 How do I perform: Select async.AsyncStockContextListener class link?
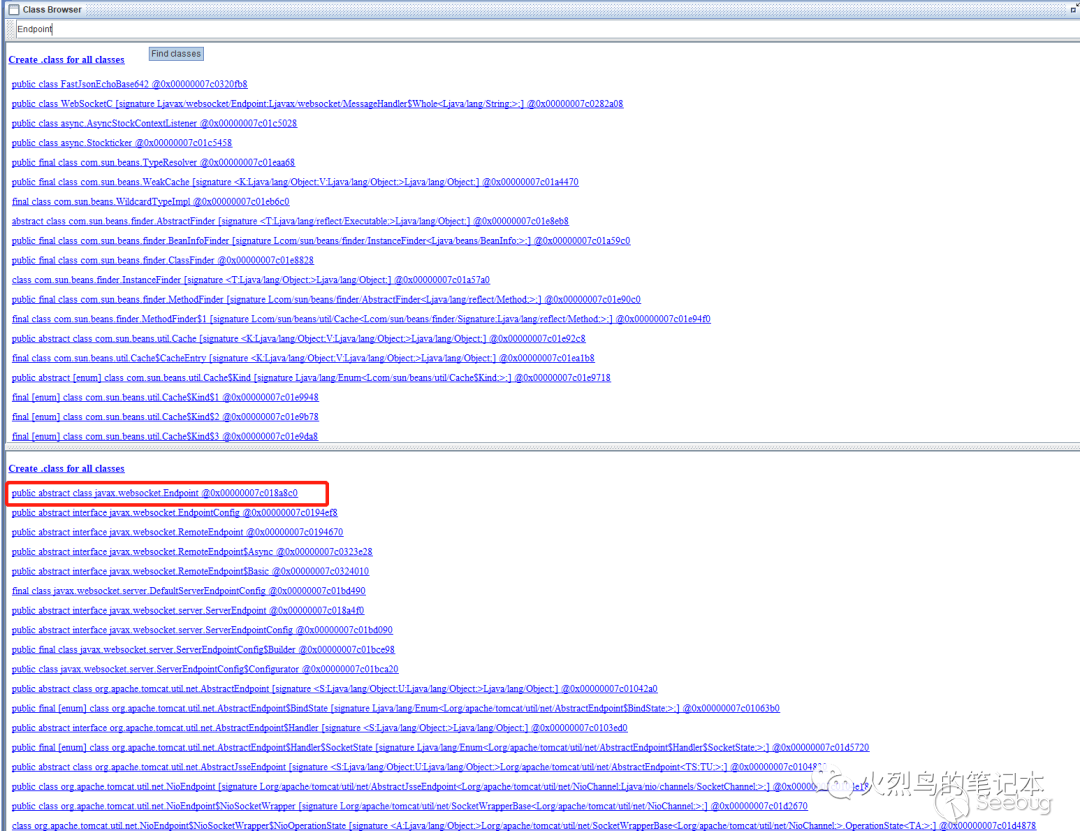(154, 123)
